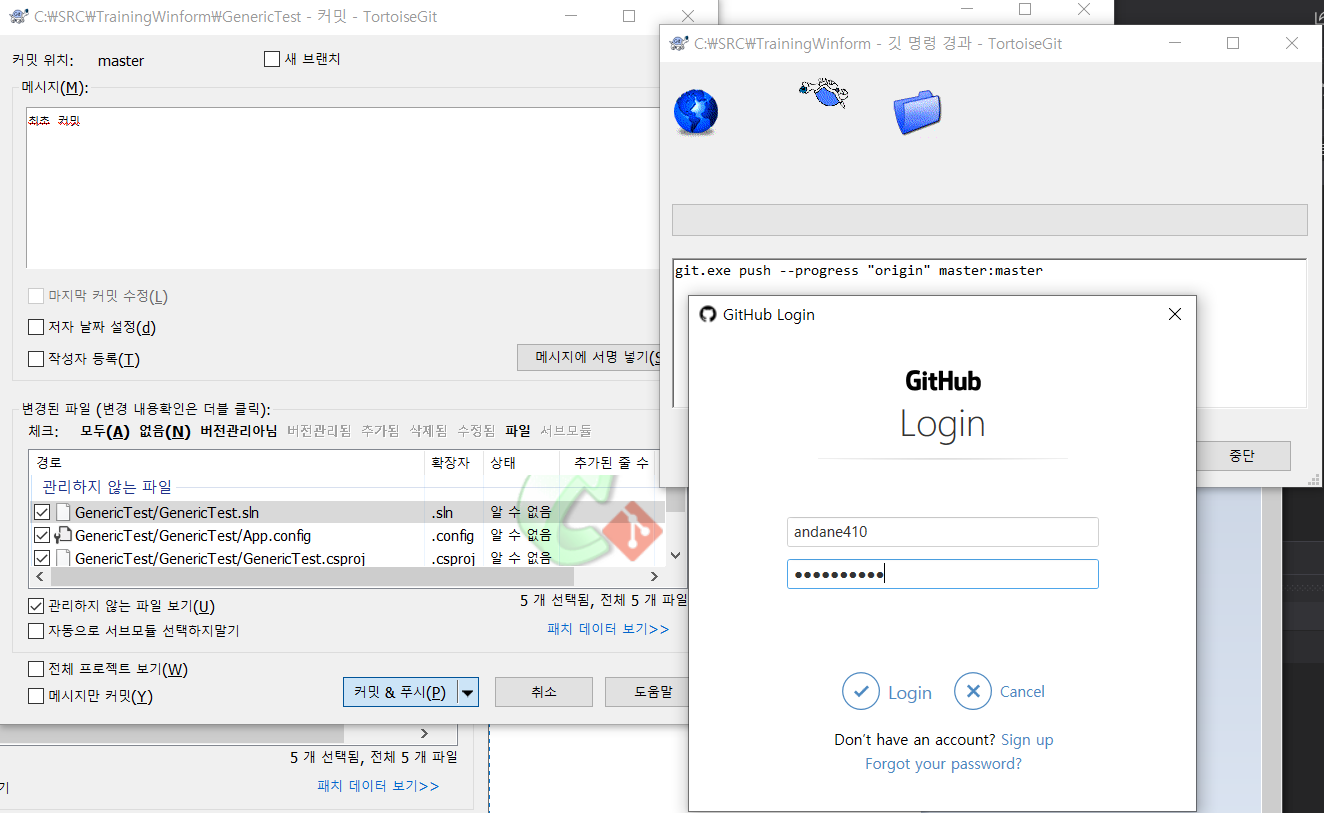Click the file icon of GenericTest.csproj row
Image resolution: width=1324 pixels, height=813 pixels.
[63, 558]
